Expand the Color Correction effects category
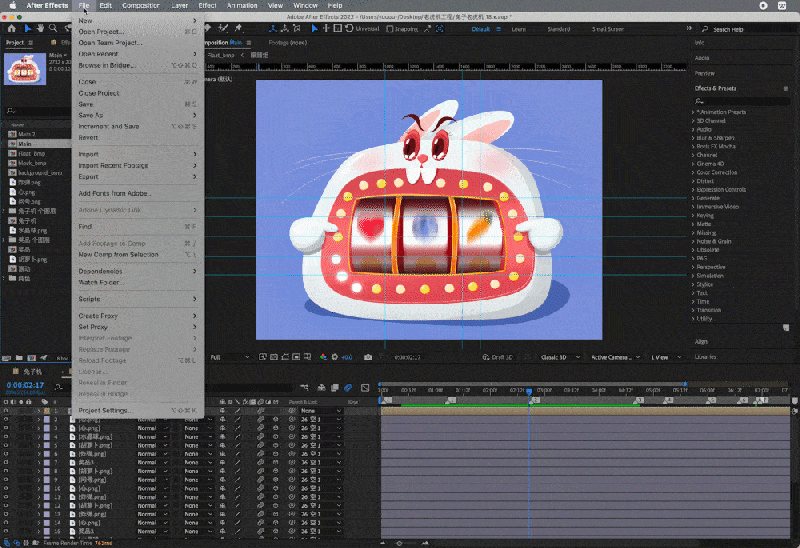The image size is (800, 548). [x=693, y=172]
